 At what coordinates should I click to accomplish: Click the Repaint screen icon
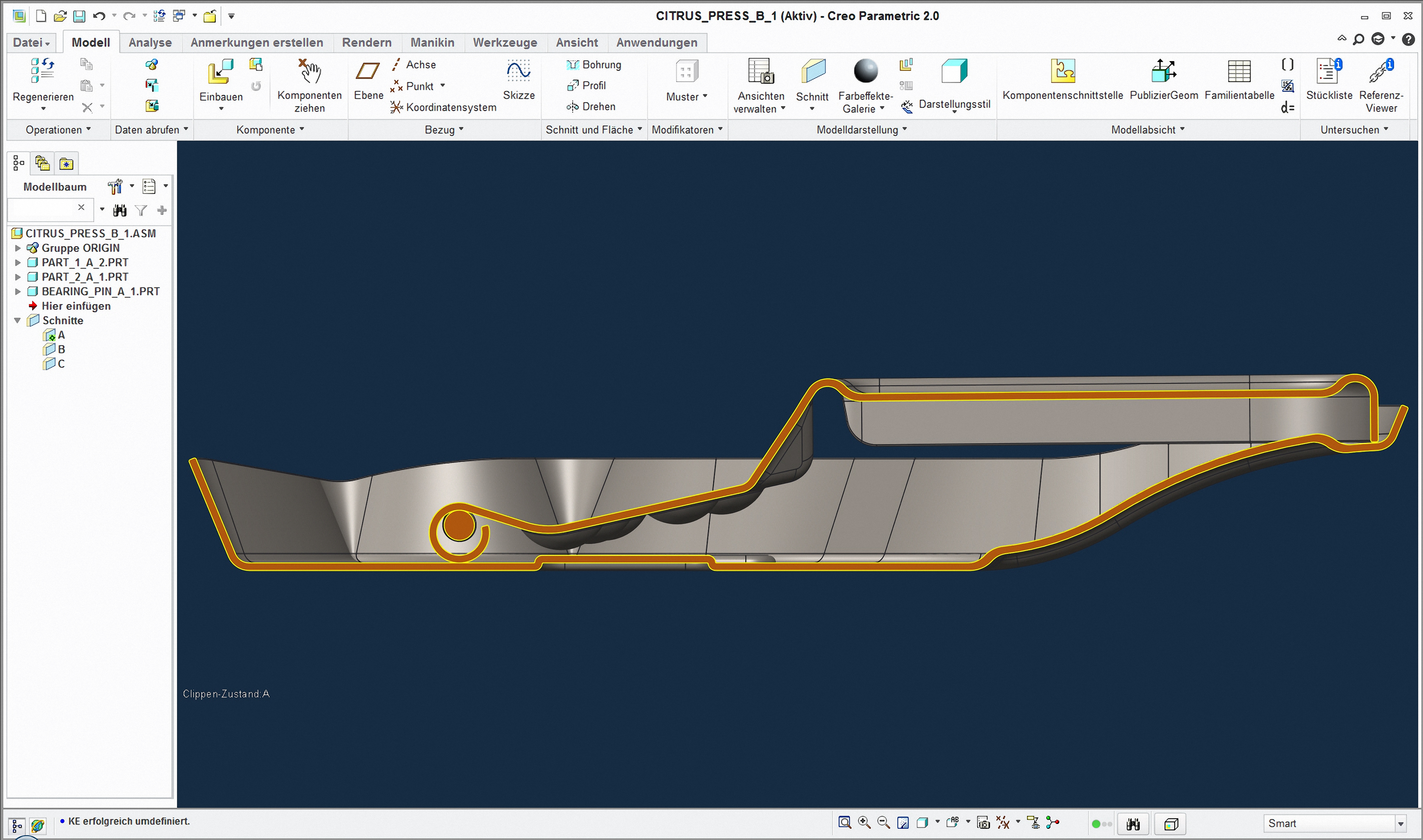point(903,822)
